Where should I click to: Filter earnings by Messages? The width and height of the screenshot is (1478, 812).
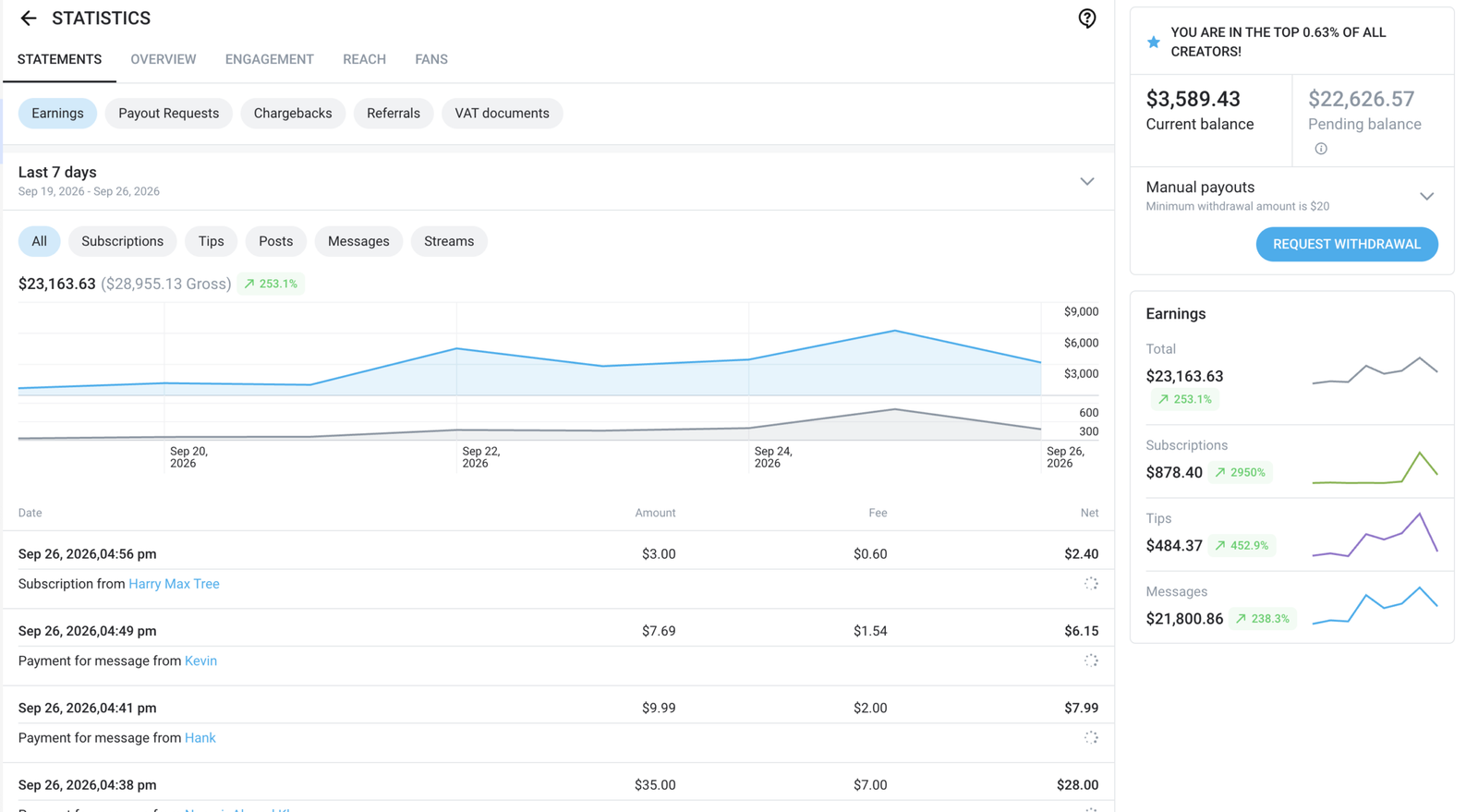tap(358, 241)
